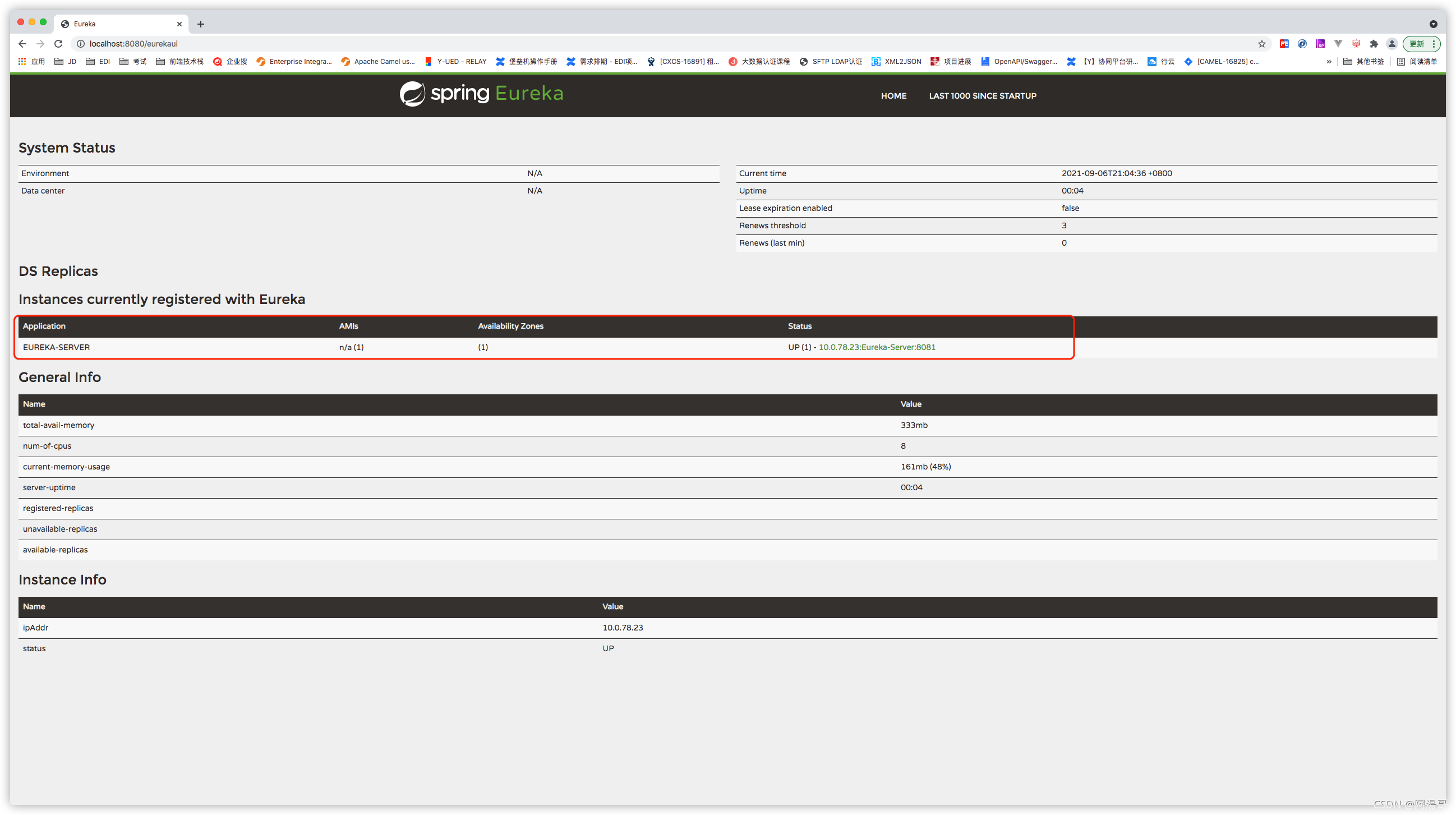Open the 前端技术栈 bookmark folder

(179, 62)
